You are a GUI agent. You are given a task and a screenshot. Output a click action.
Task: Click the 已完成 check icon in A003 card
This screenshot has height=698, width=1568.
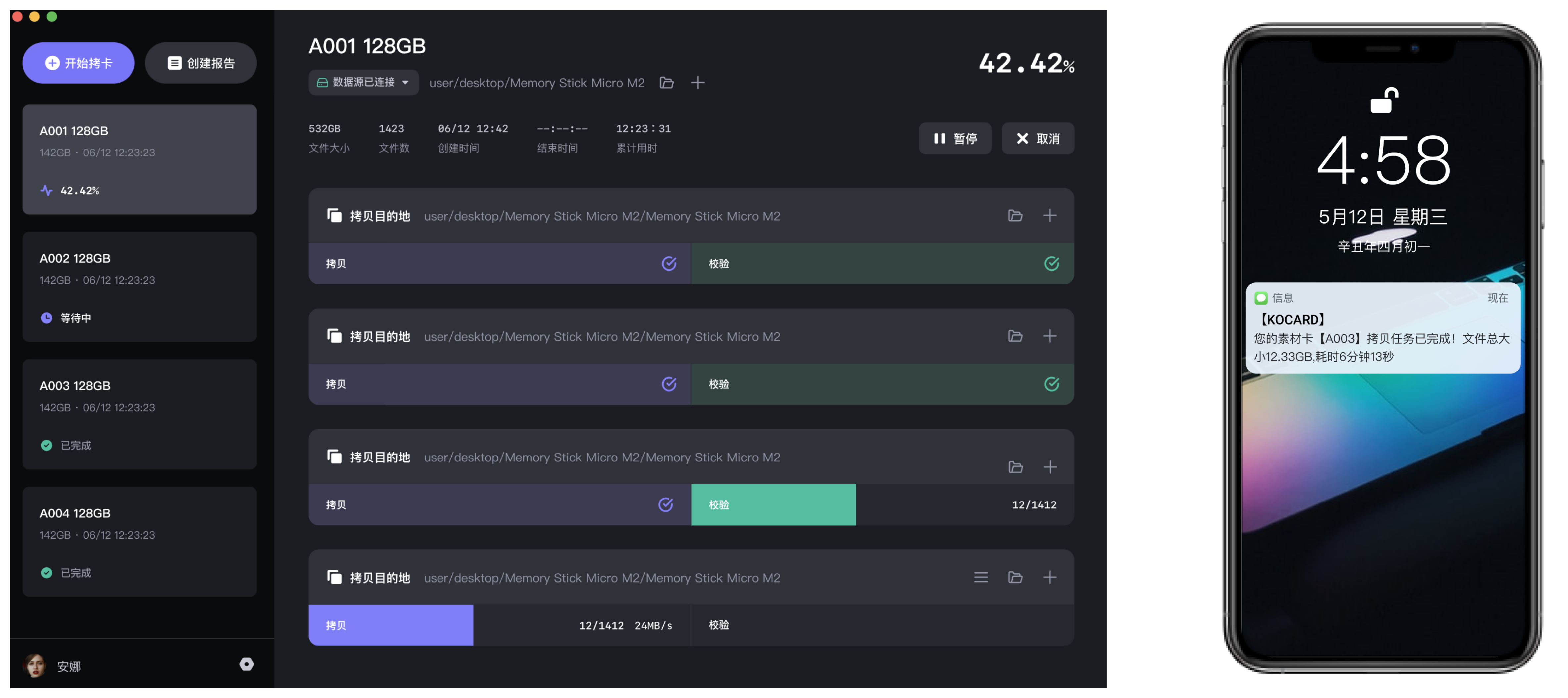pos(46,445)
